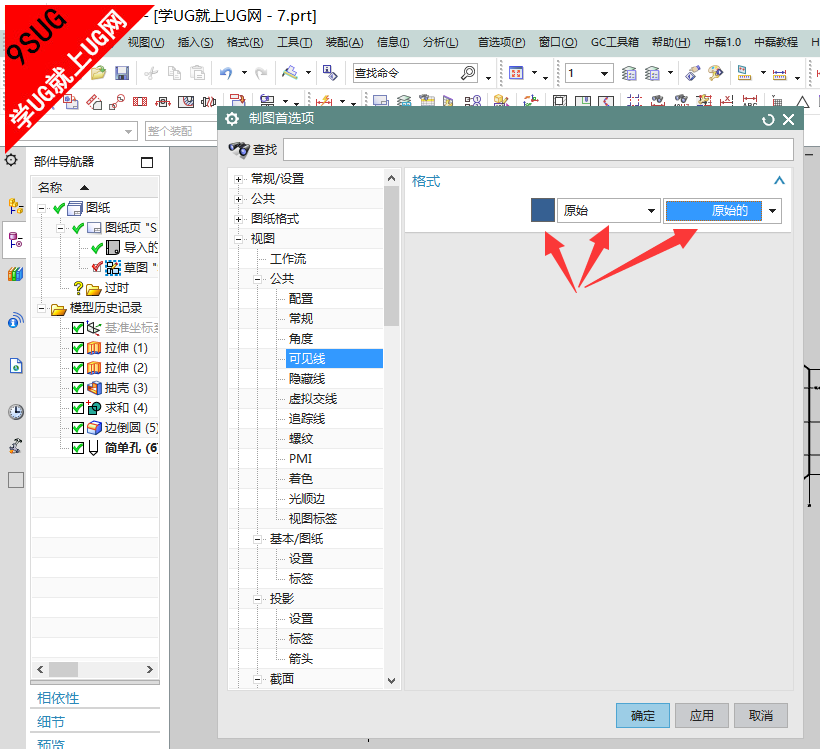The height and width of the screenshot is (749, 820).
Task: Click the Cut scissors icon
Action: [x=151, y=73]
